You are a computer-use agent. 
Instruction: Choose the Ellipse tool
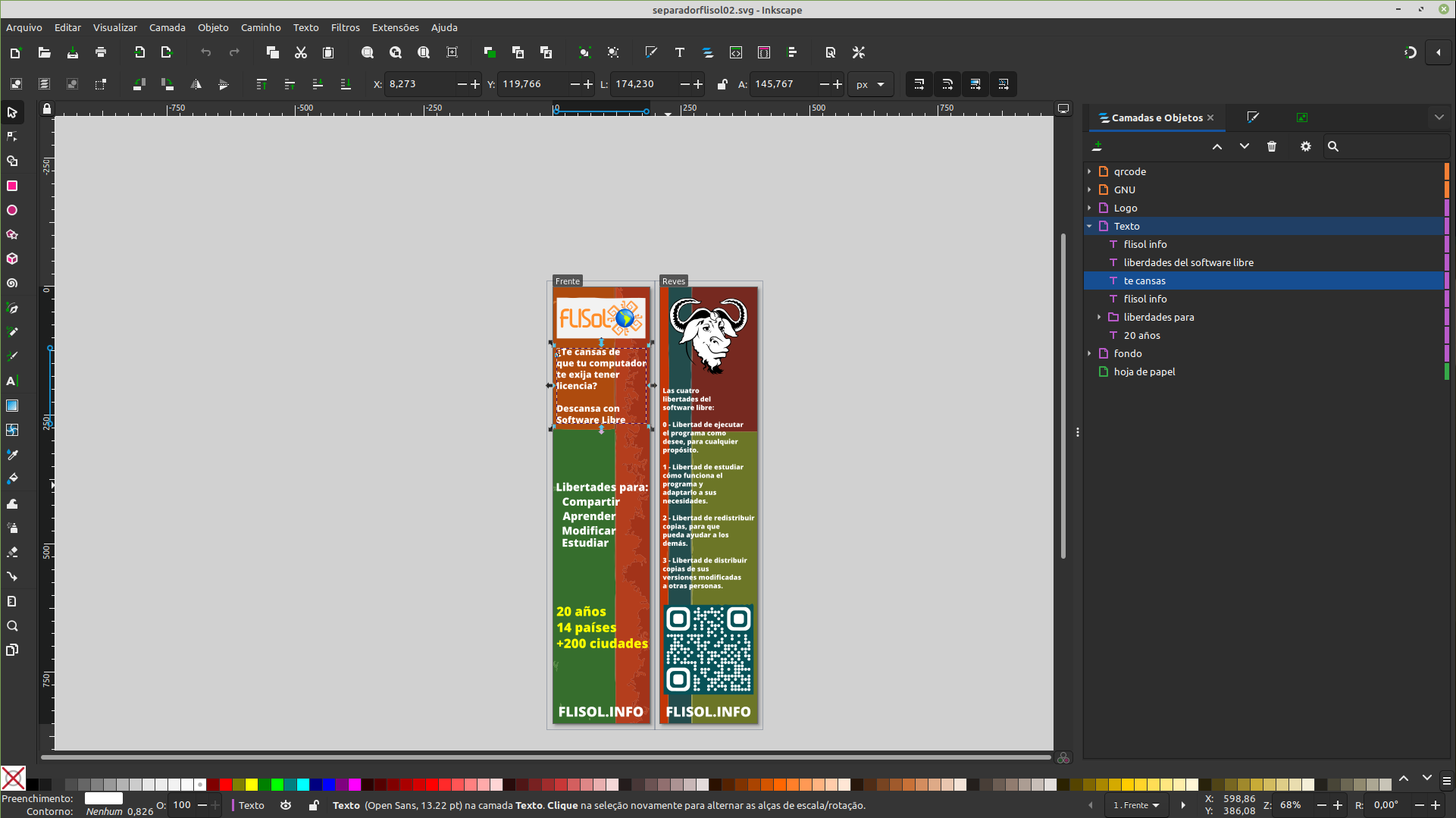[x=12, y=210]
